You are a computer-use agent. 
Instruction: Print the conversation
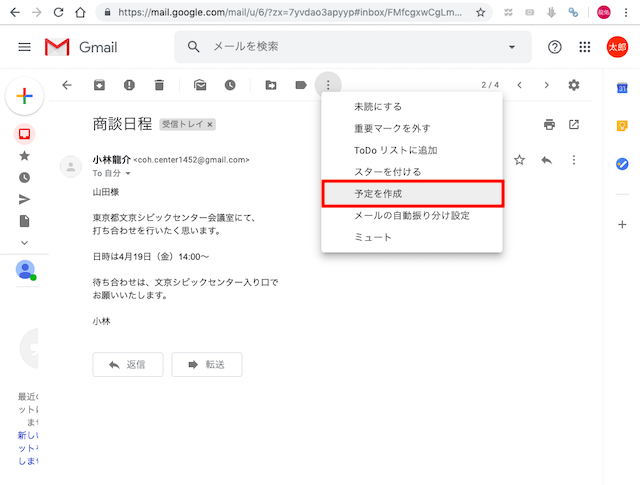[549, 124]
